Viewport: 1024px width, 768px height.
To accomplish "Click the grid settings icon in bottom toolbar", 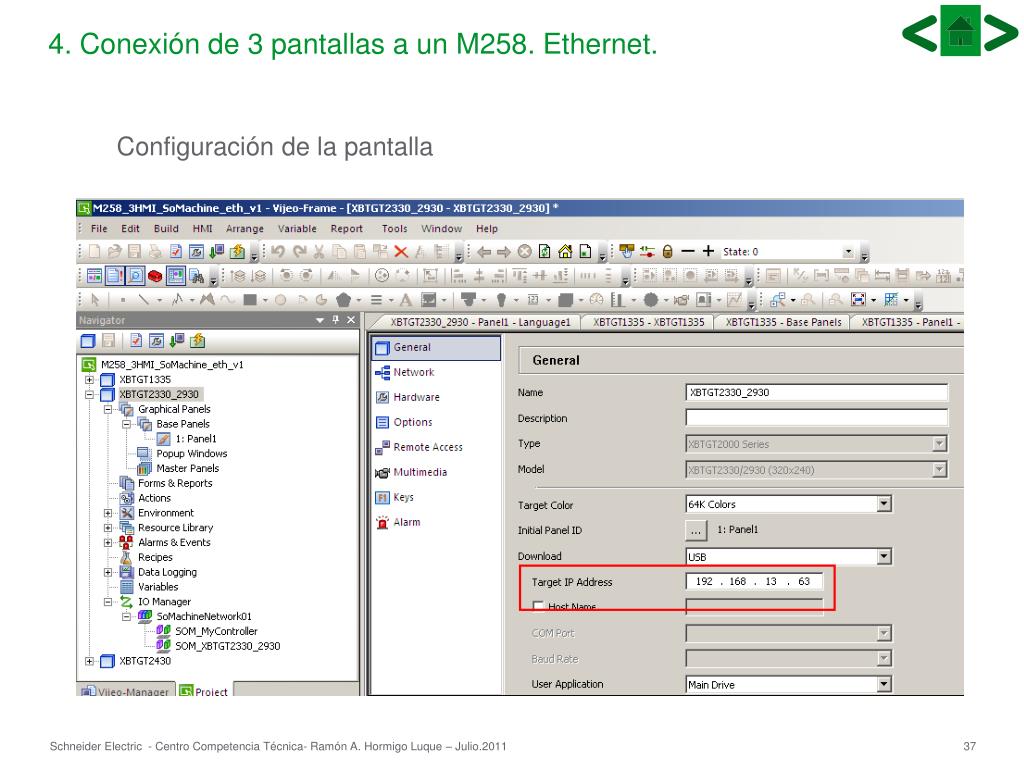I will coord(891,299).
